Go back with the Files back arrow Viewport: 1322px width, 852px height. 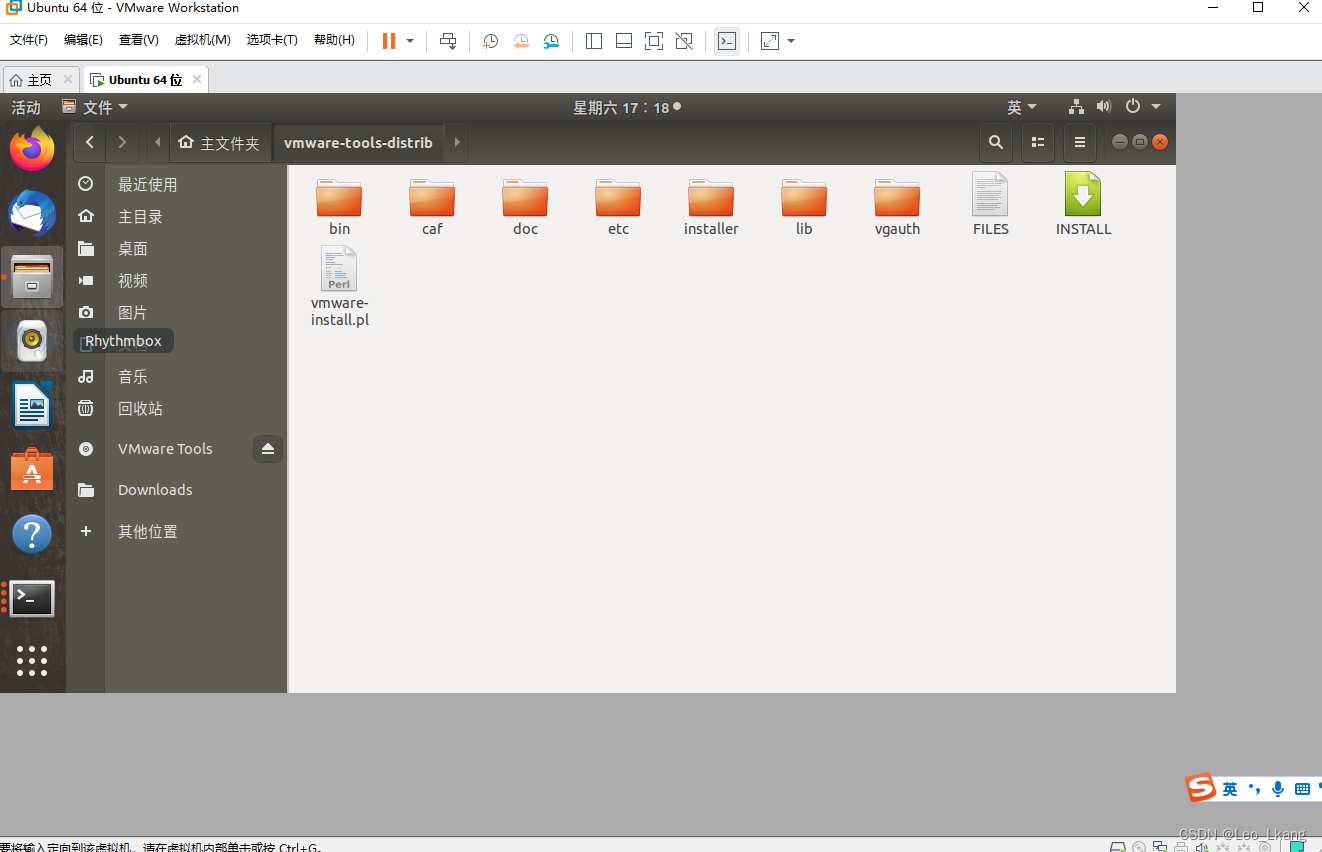coord(90,143)
